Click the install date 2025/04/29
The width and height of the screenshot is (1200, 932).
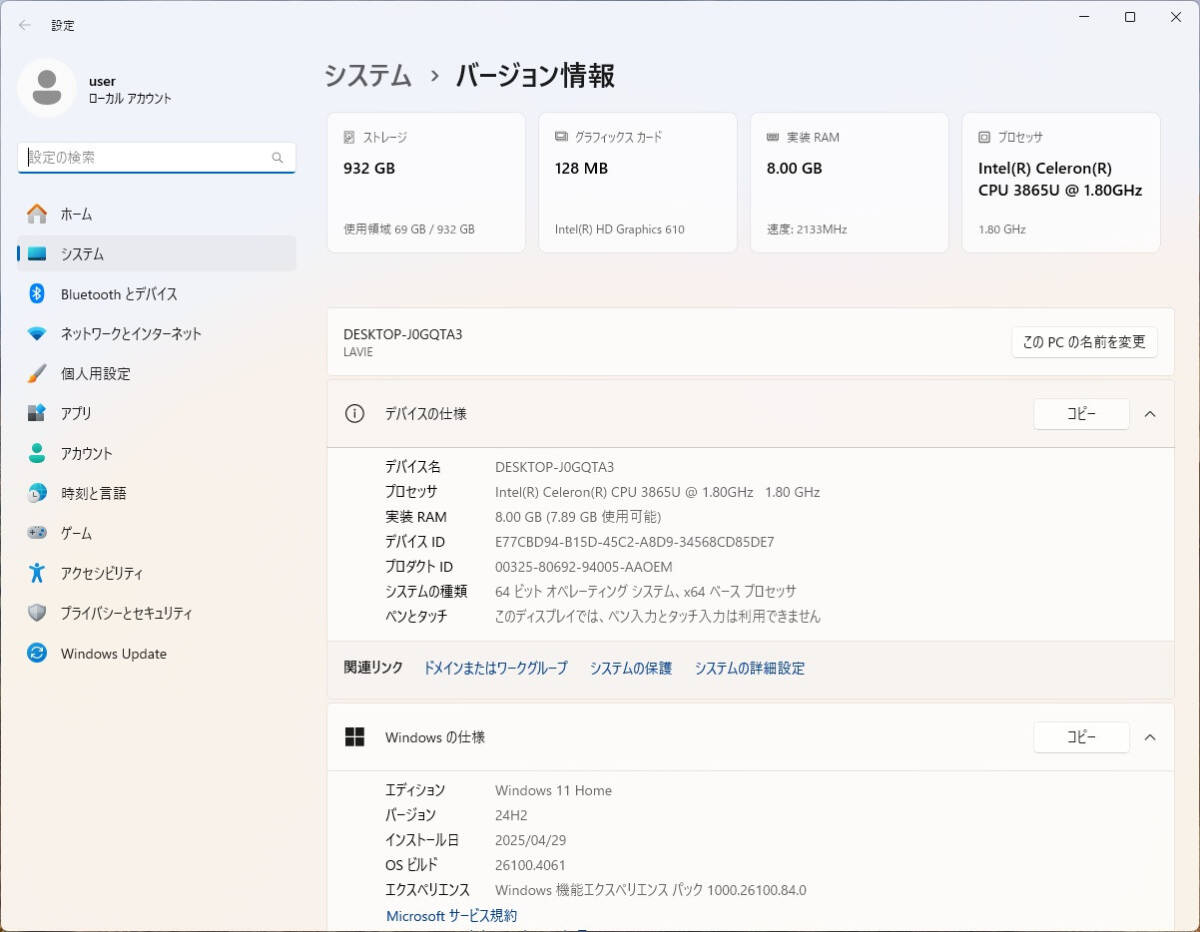530,840
